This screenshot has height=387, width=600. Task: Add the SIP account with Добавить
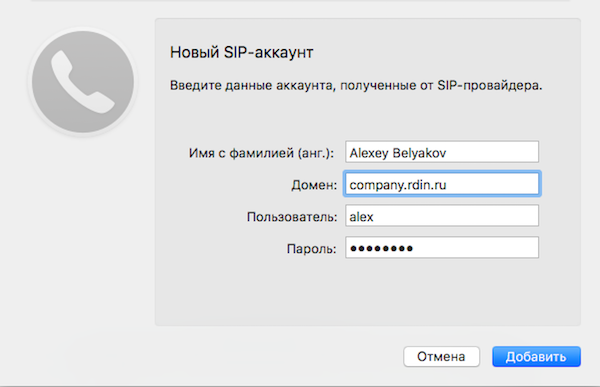536,357
